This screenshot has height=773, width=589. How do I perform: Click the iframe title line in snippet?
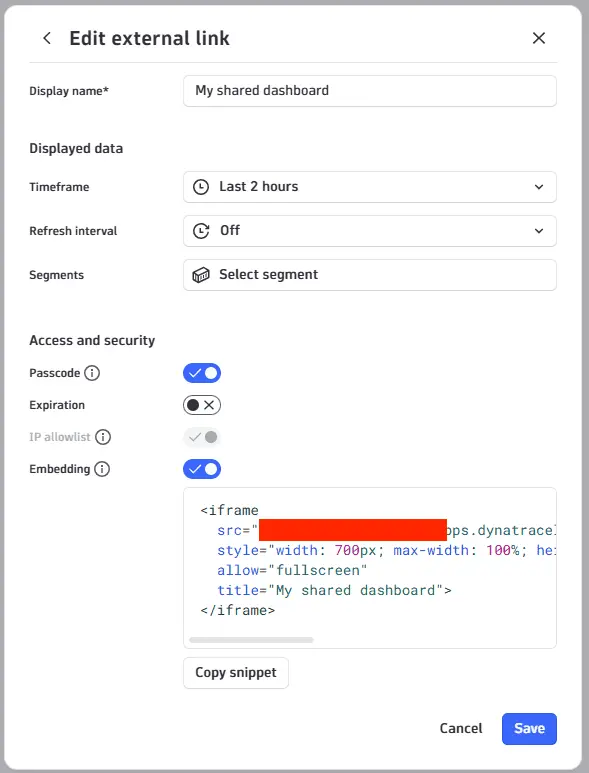334,590
